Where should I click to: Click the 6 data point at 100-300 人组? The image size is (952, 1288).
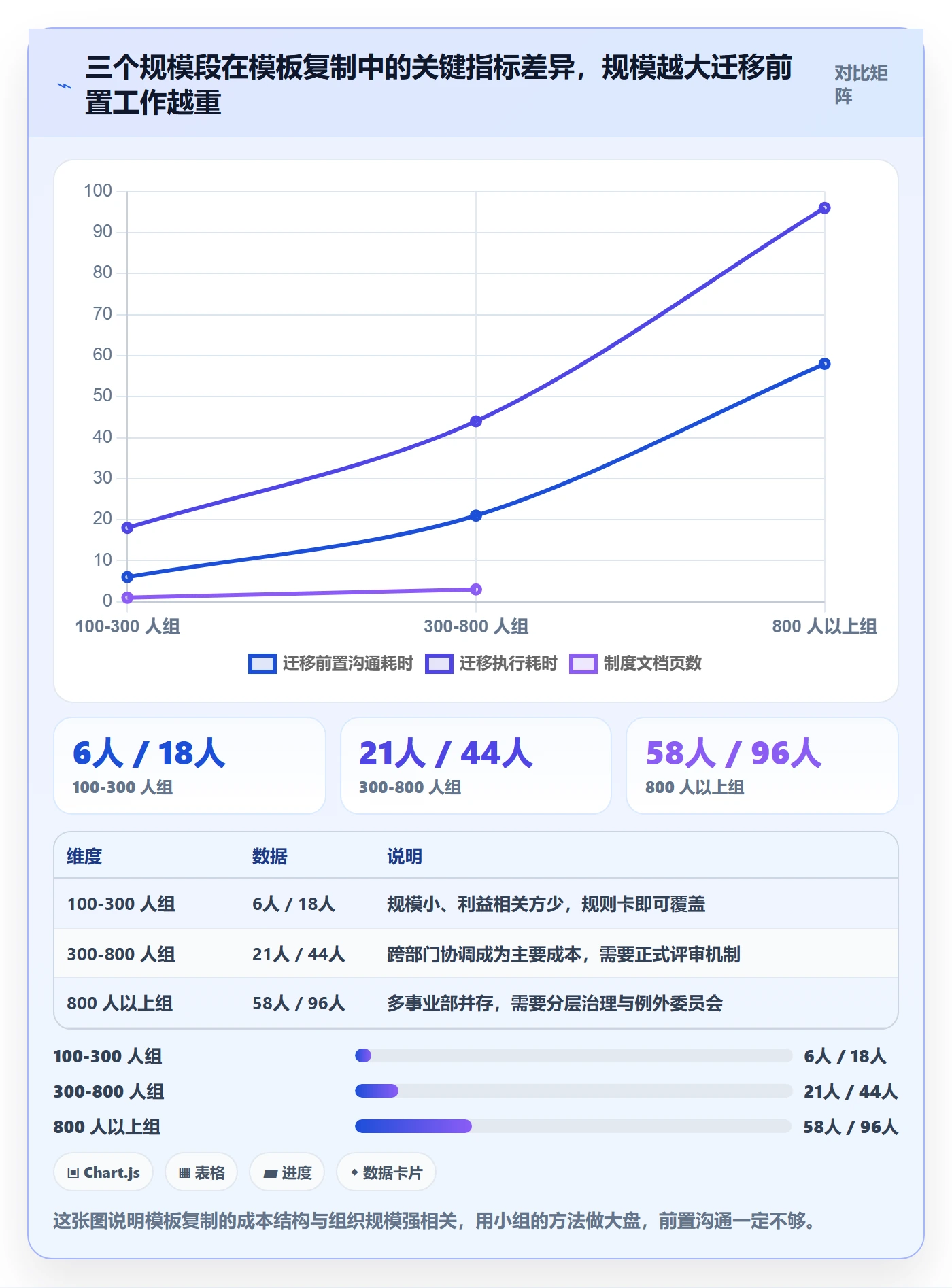click(x=127, y=577)
